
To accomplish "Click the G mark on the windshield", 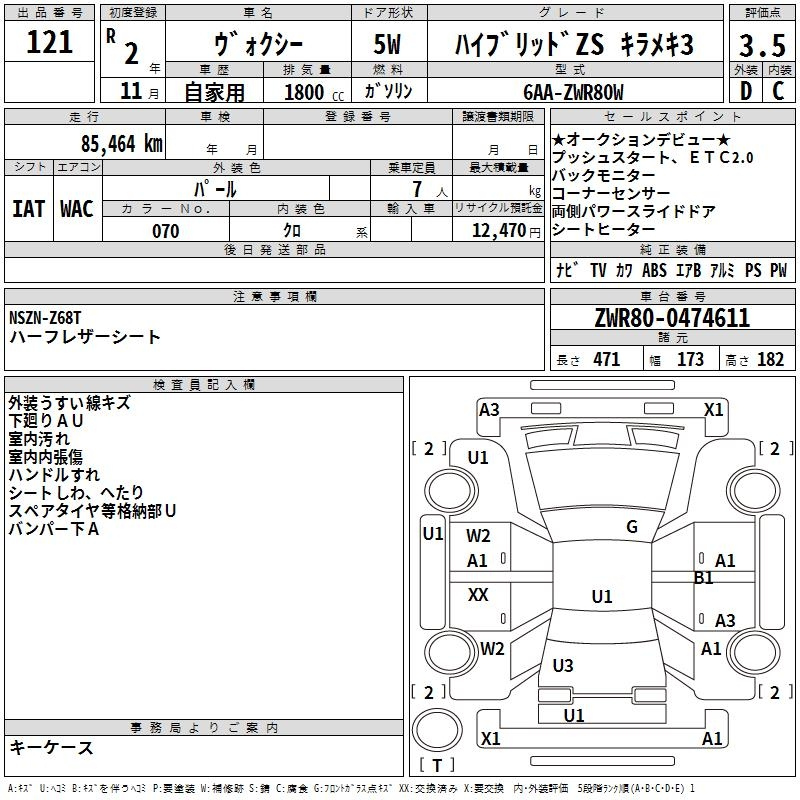I will pyautogui.click(x=631, y=527).
